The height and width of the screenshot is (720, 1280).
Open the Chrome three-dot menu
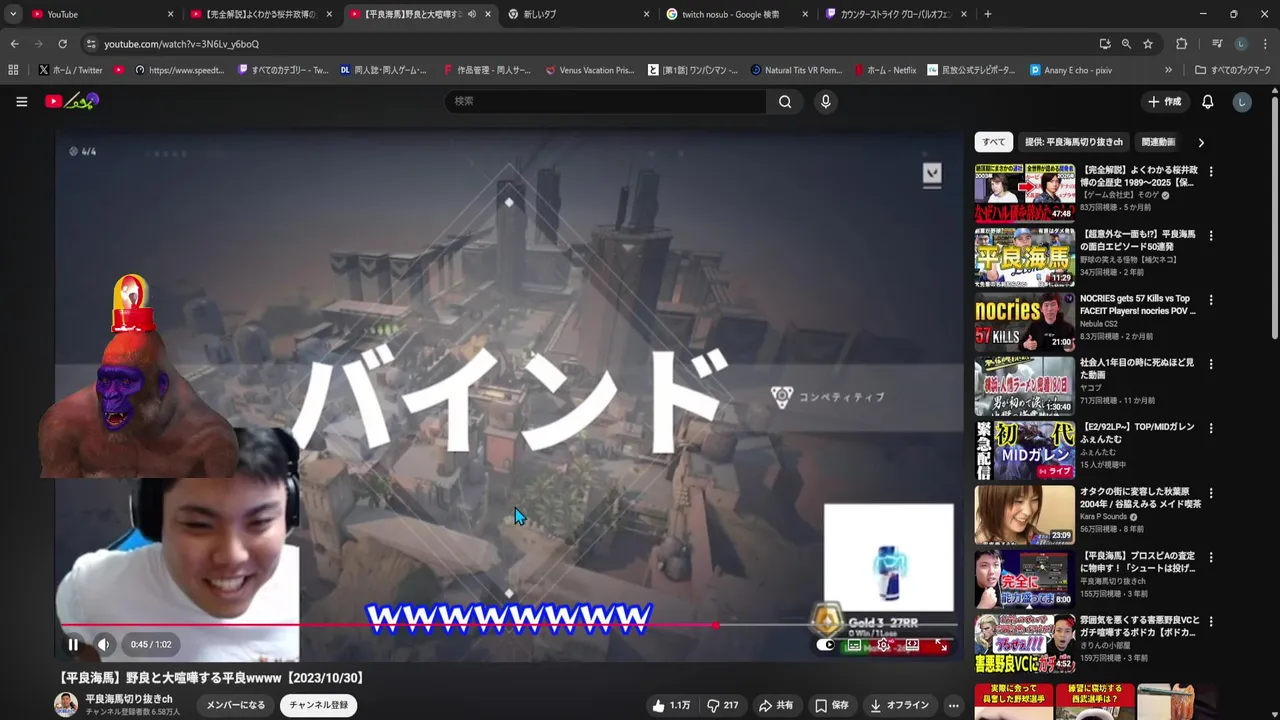(x=1265, y=44)
